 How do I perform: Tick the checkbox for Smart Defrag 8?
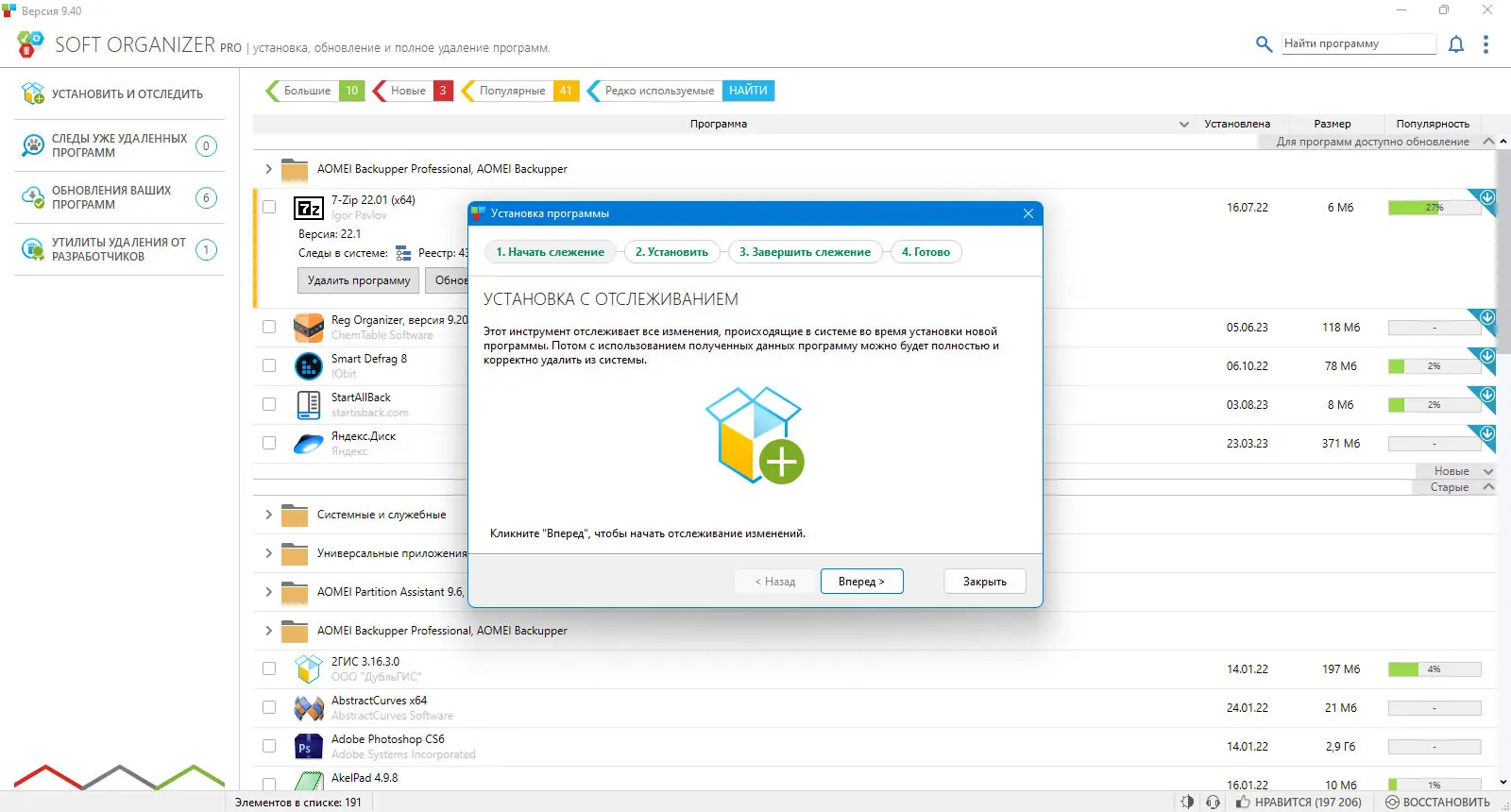pos(269,365)
